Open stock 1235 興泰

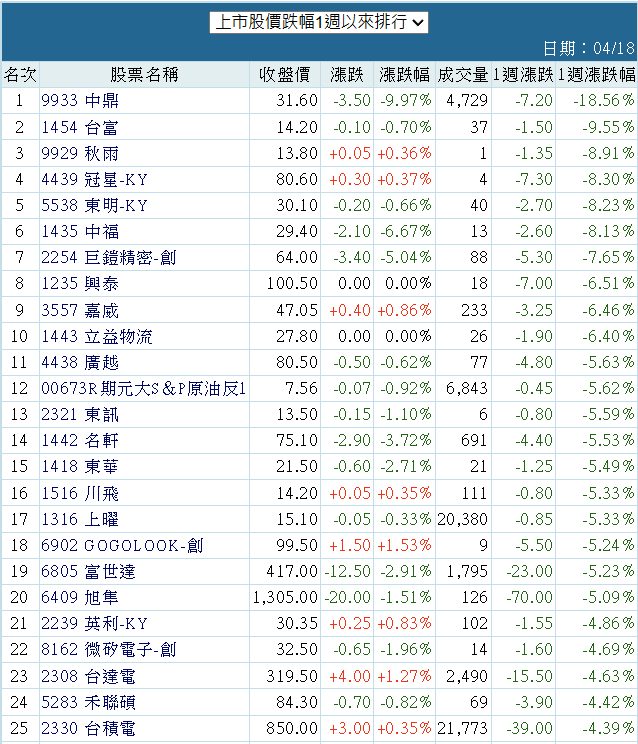pyautogui.click(x=80, y=284)
